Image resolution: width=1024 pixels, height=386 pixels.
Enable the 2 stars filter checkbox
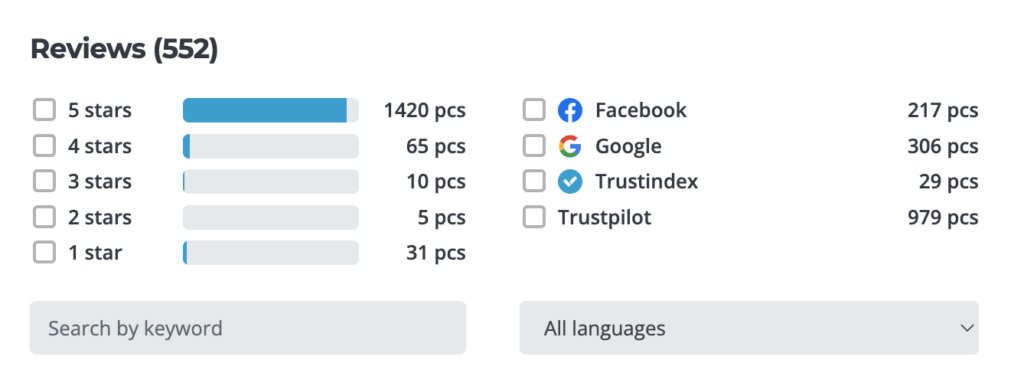coord(44,217)
